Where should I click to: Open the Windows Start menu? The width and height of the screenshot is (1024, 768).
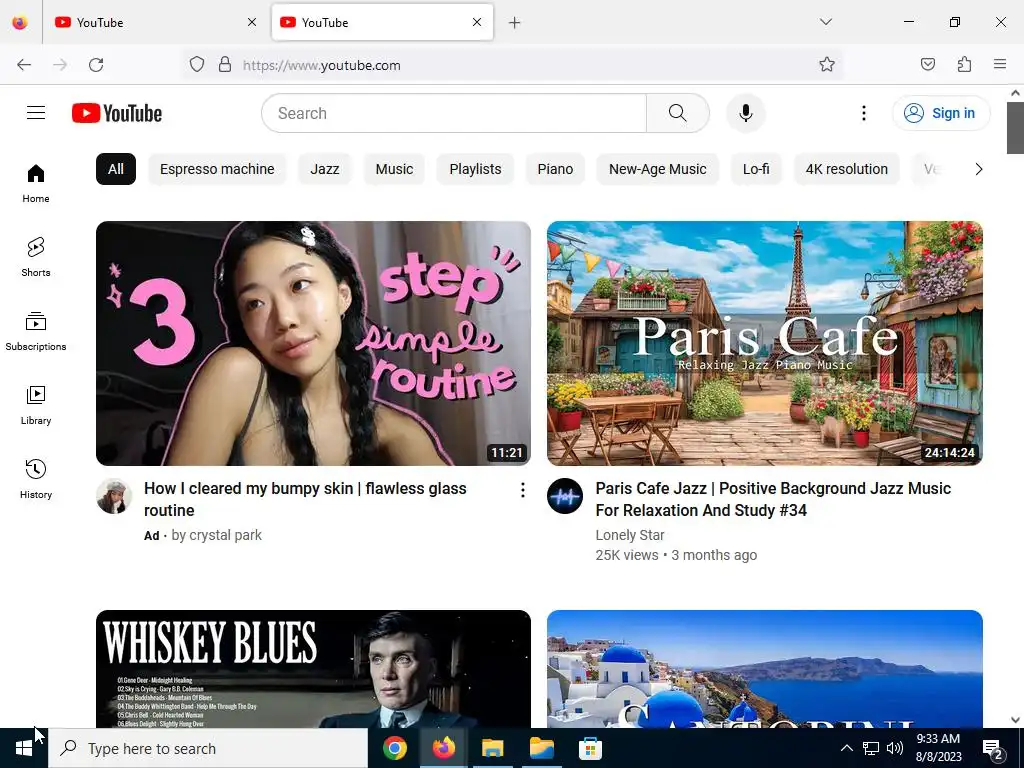point(24,748)
